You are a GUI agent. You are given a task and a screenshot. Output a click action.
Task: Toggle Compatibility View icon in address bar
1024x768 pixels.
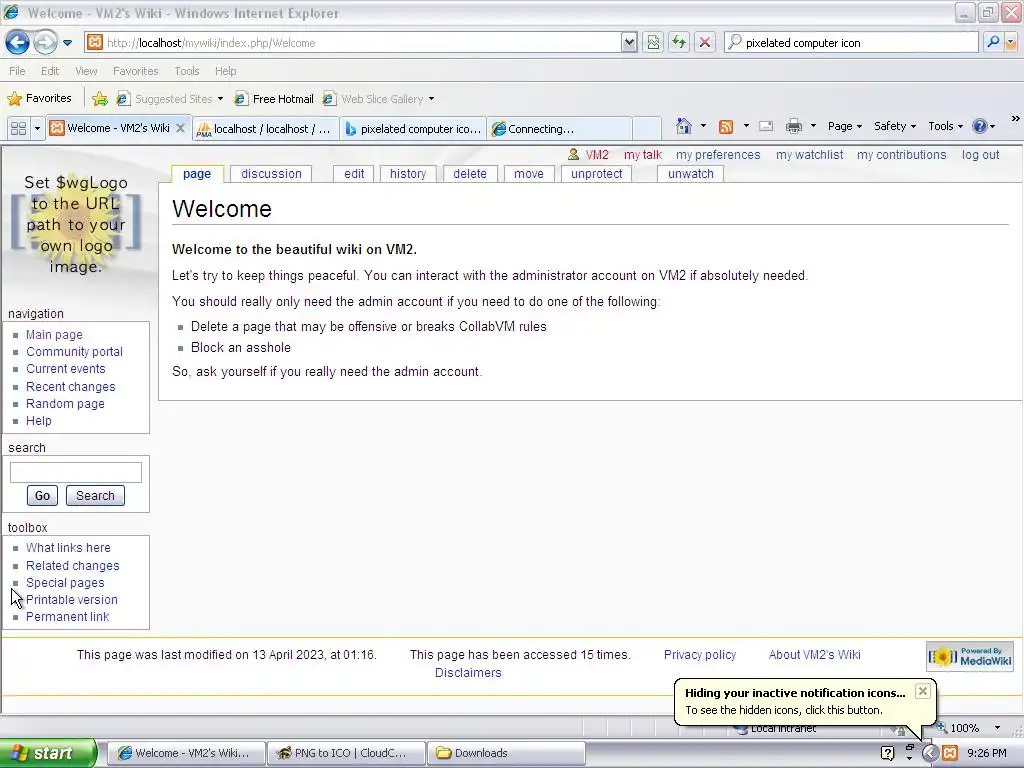pyautogui.click(x=653, y=43)
